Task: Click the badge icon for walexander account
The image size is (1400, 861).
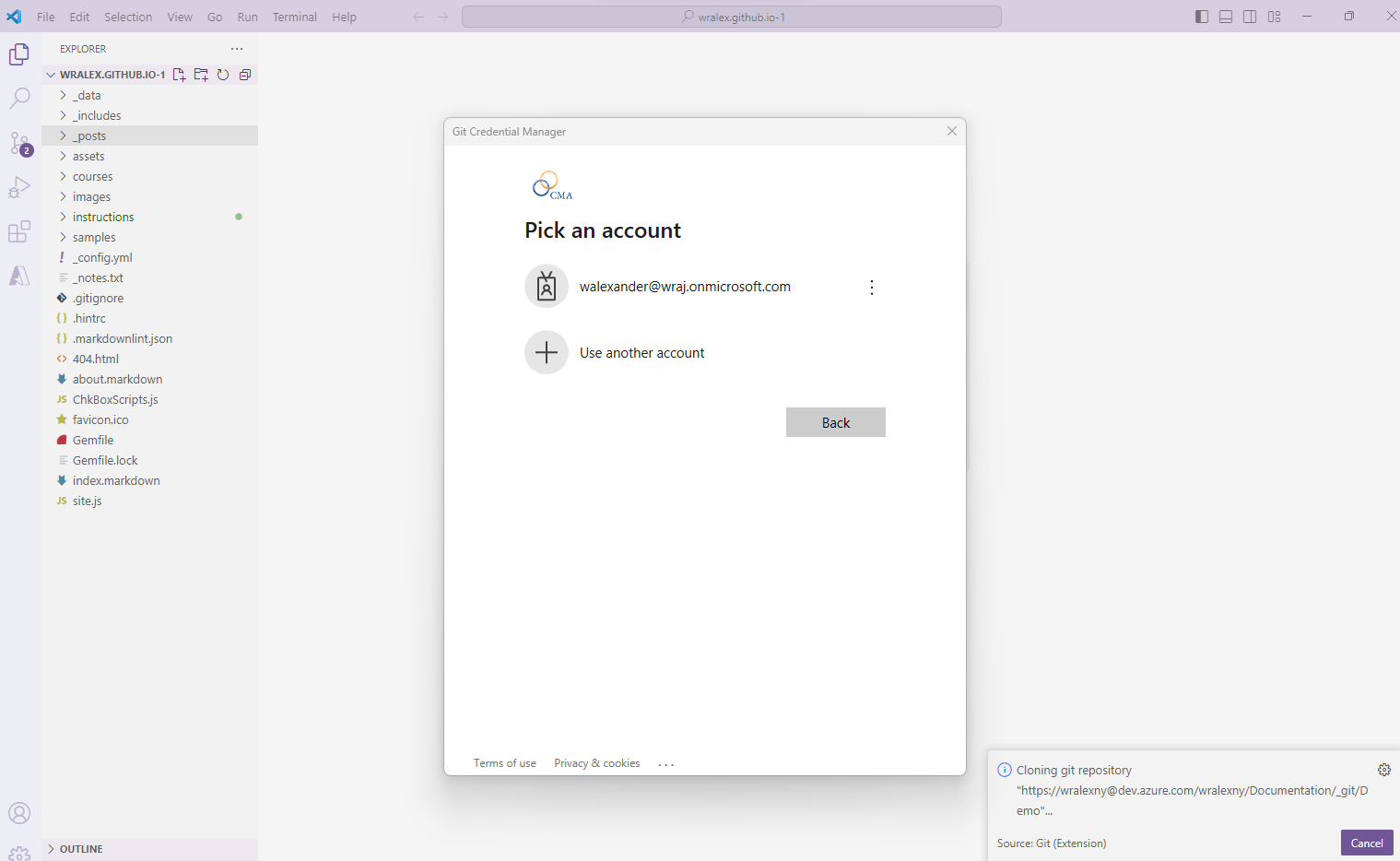Action: click(547, 287)
